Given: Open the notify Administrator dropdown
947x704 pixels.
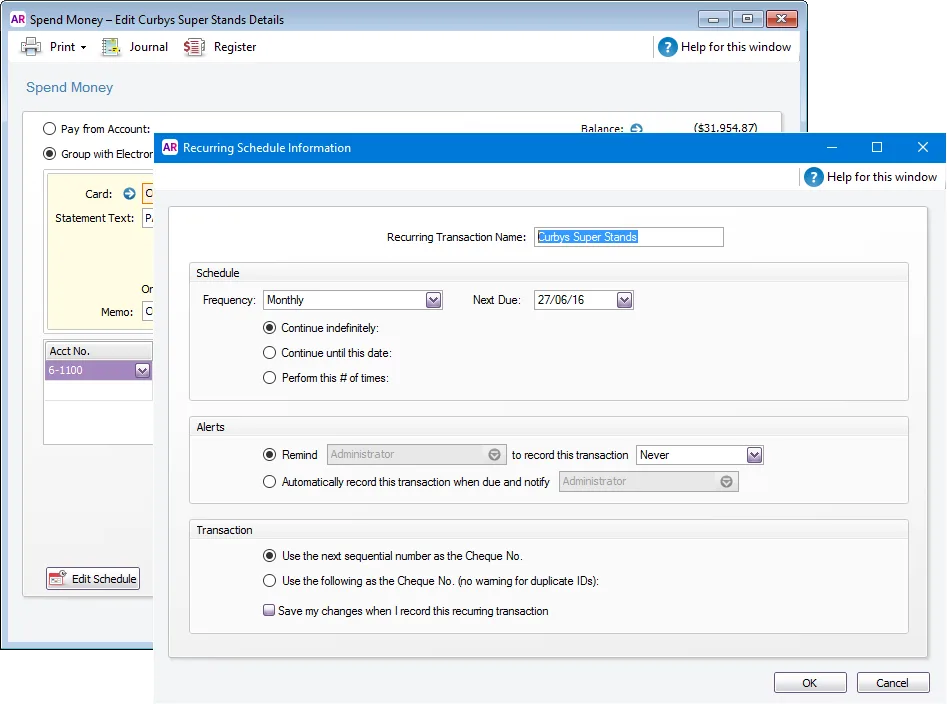Looking at the screenshot, I should click(727, 482).
